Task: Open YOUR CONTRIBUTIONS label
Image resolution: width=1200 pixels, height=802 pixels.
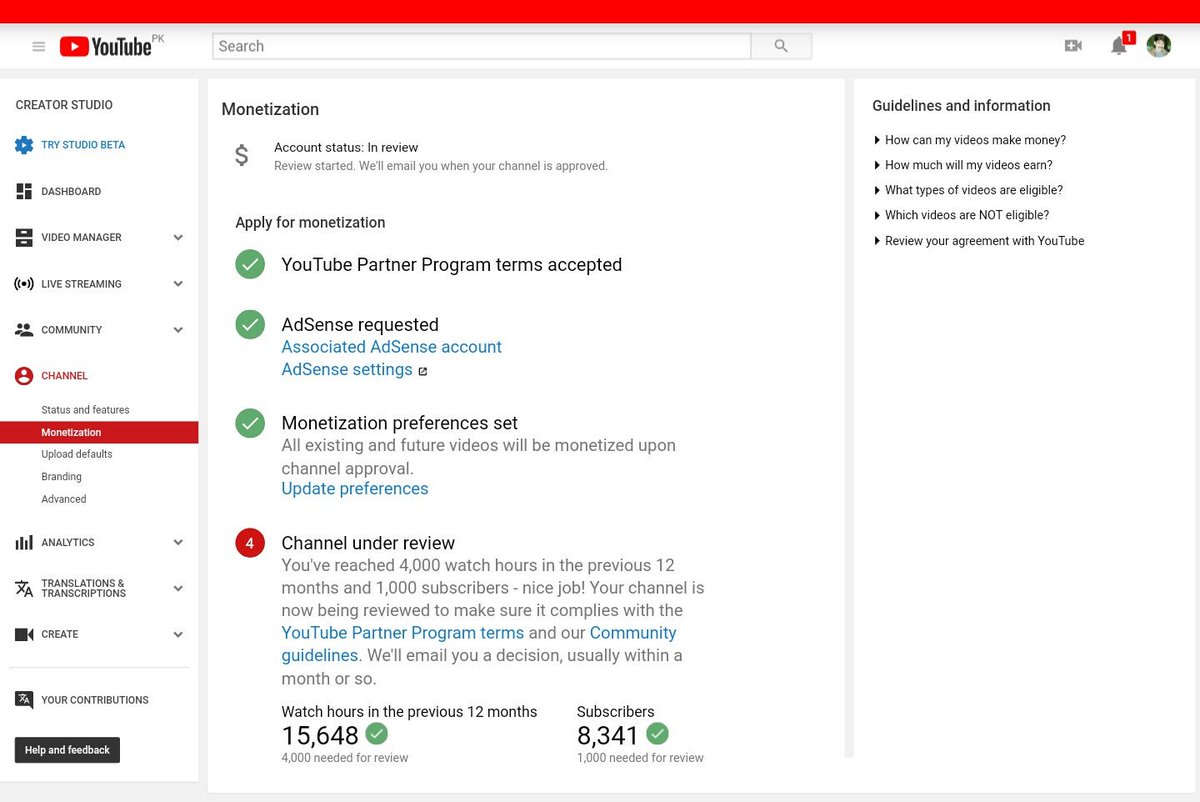Action: pos(95,700)
